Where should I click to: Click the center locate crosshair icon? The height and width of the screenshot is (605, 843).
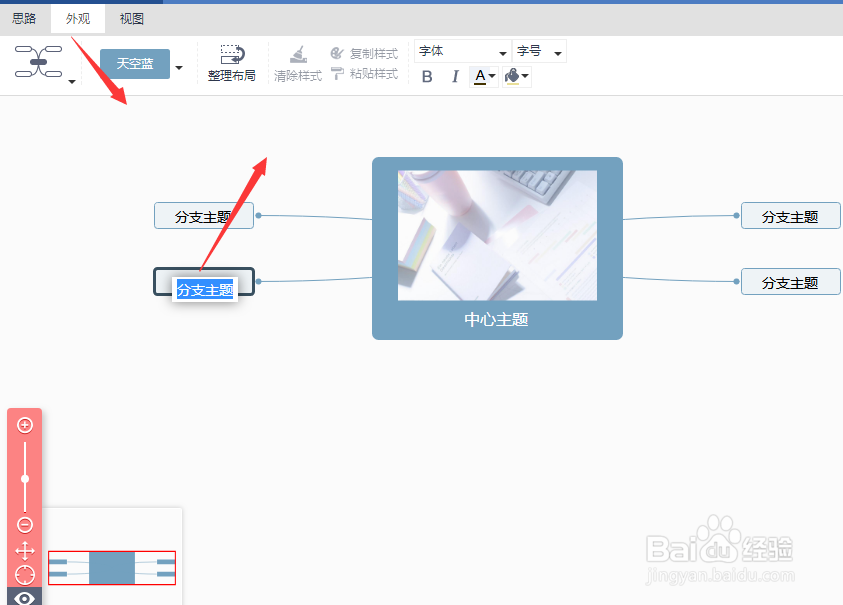tap(24, 573)
